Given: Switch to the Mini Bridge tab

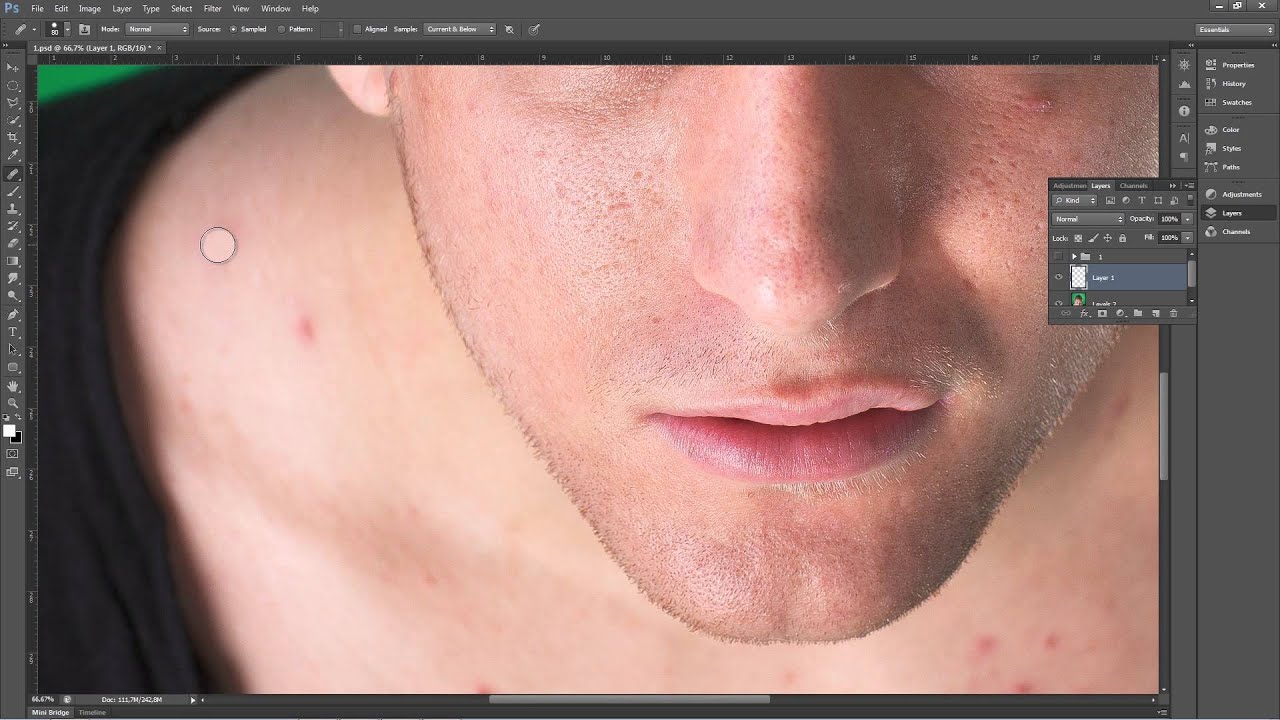Looking at the screenshot, I should (50, 712).
